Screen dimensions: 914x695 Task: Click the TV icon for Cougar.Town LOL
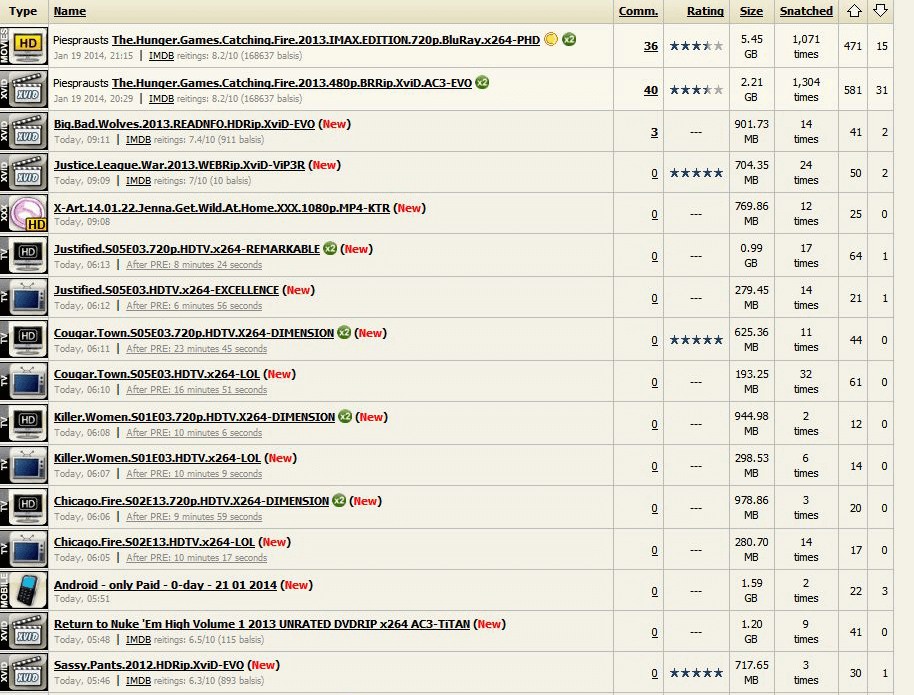[24, 382]
